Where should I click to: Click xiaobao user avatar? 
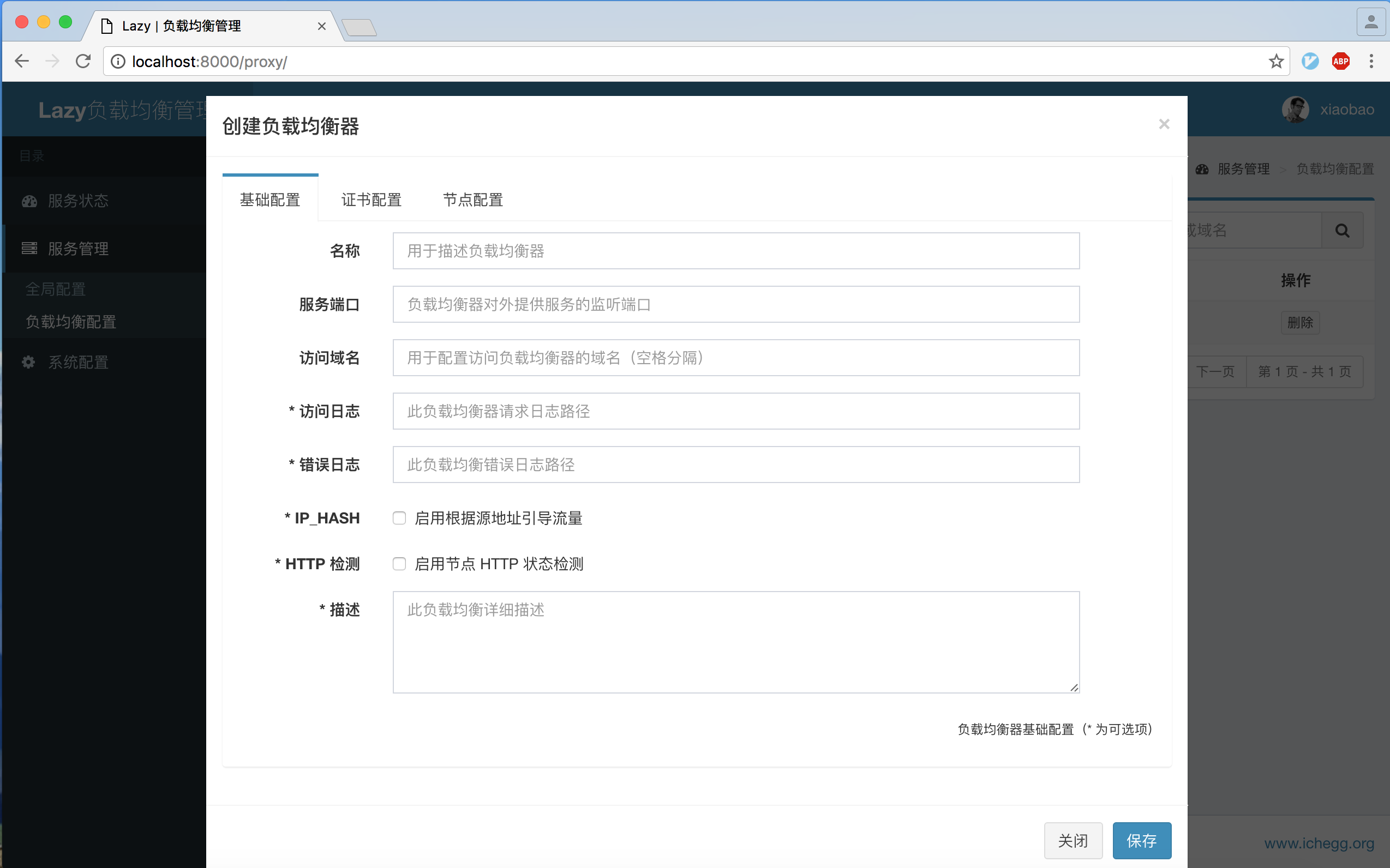1295,110
